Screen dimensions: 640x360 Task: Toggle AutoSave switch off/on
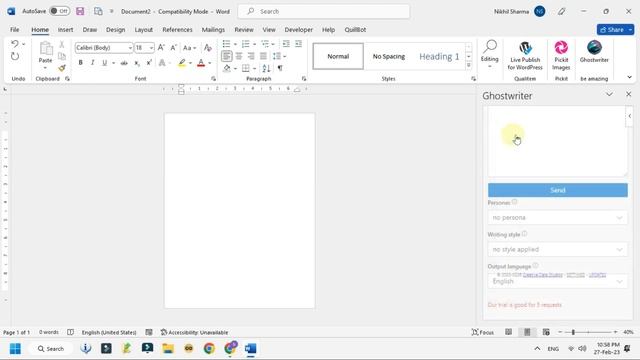tap(60, 11)
